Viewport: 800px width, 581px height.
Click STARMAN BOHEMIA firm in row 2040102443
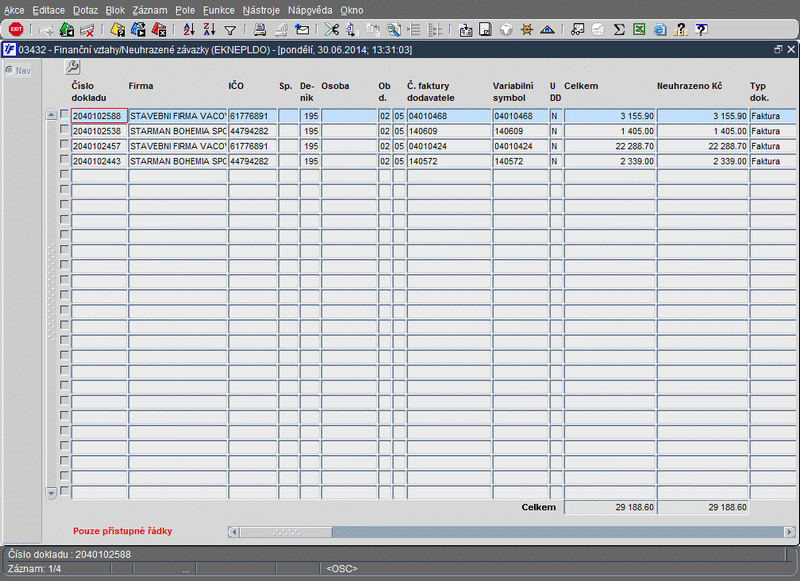point(178,161)
